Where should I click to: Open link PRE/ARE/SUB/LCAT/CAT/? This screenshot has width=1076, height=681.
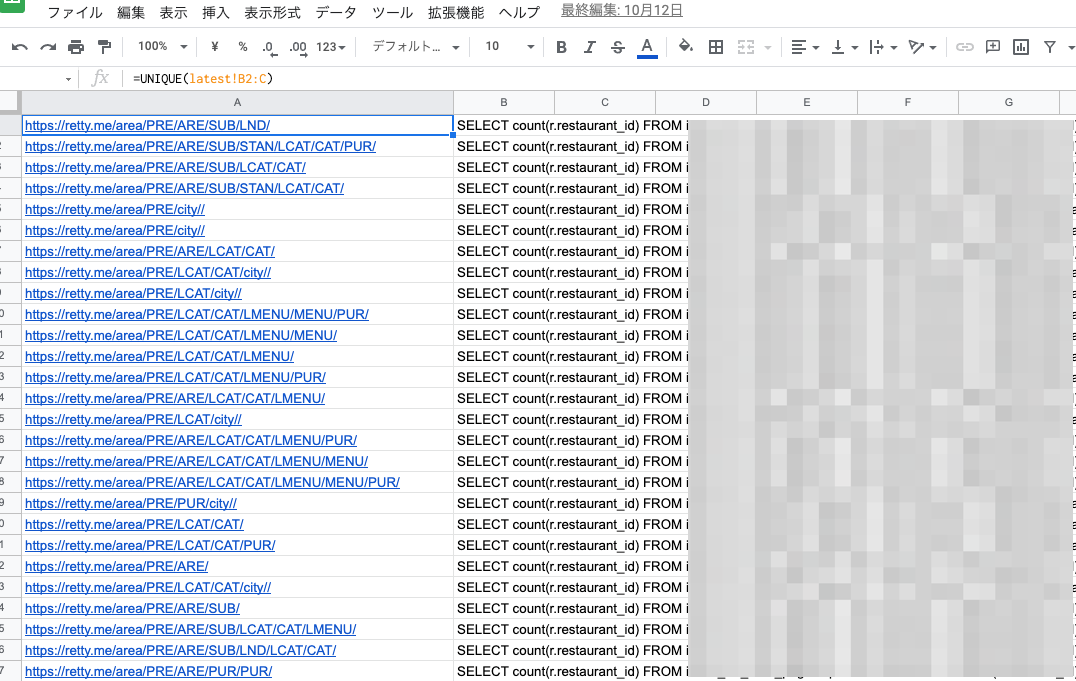point(165,168)
